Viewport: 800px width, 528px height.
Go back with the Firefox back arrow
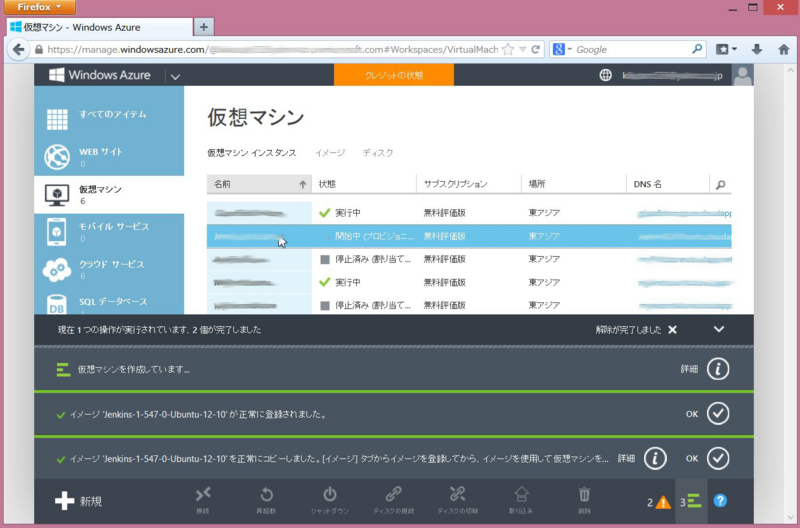coord(18,49)
